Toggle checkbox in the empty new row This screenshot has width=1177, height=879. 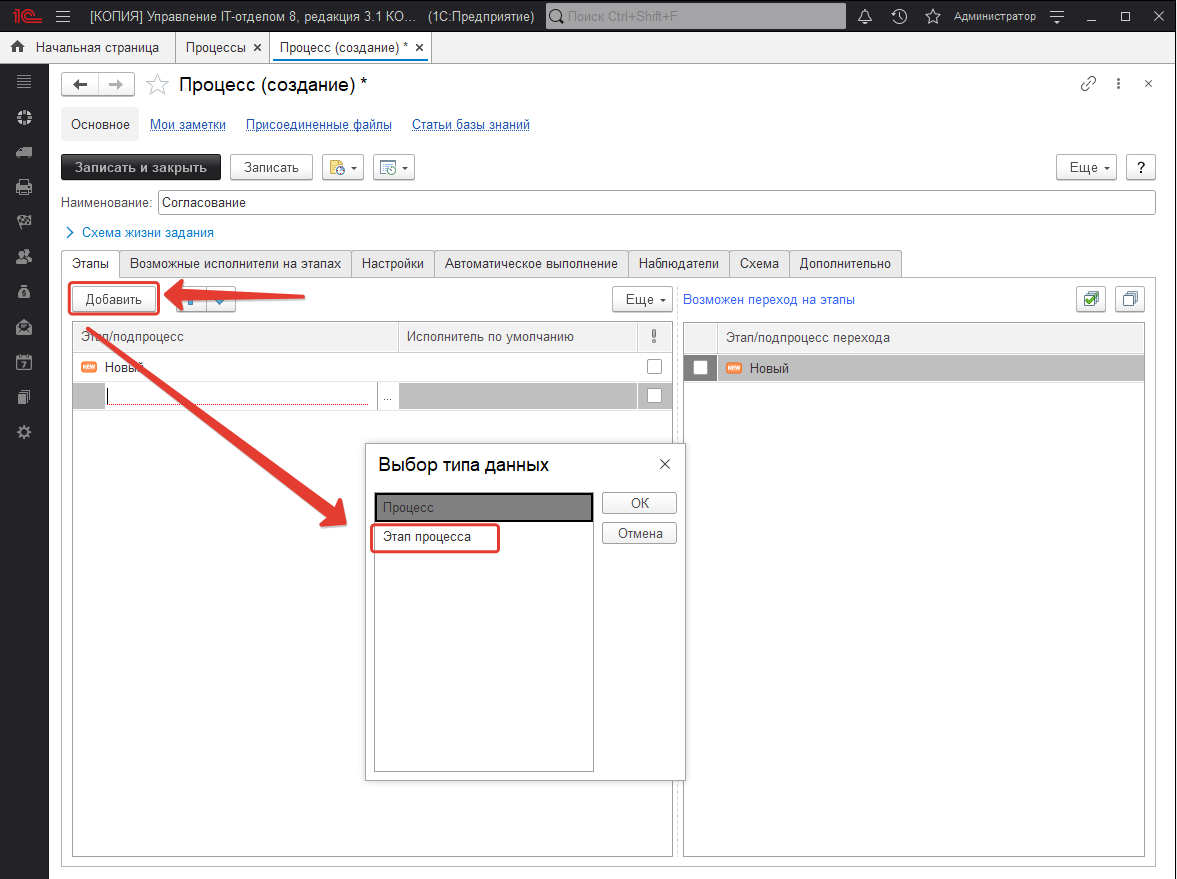654,396
